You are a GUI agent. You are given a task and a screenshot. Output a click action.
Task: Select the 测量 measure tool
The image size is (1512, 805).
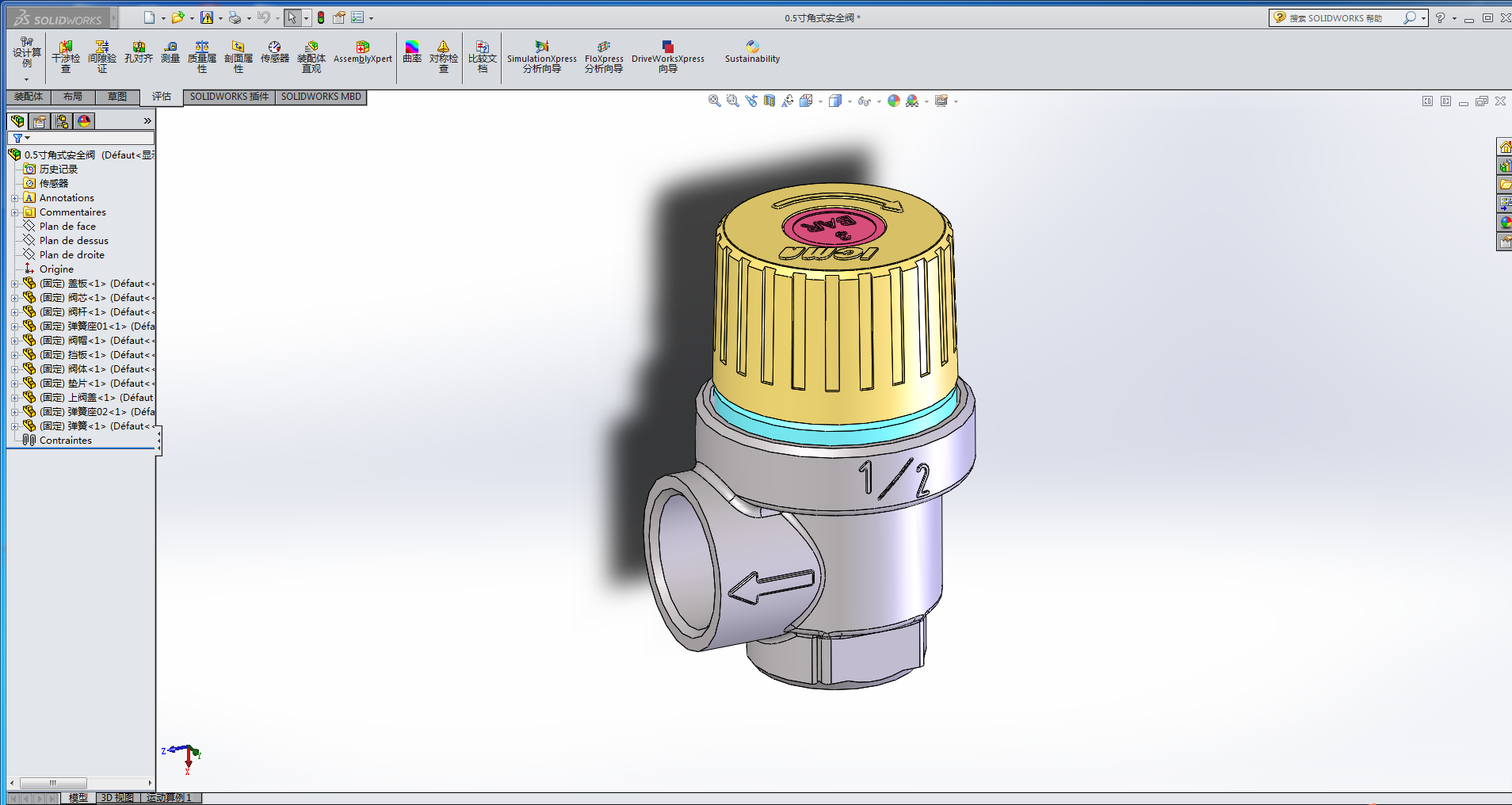(x=170, y=53)
